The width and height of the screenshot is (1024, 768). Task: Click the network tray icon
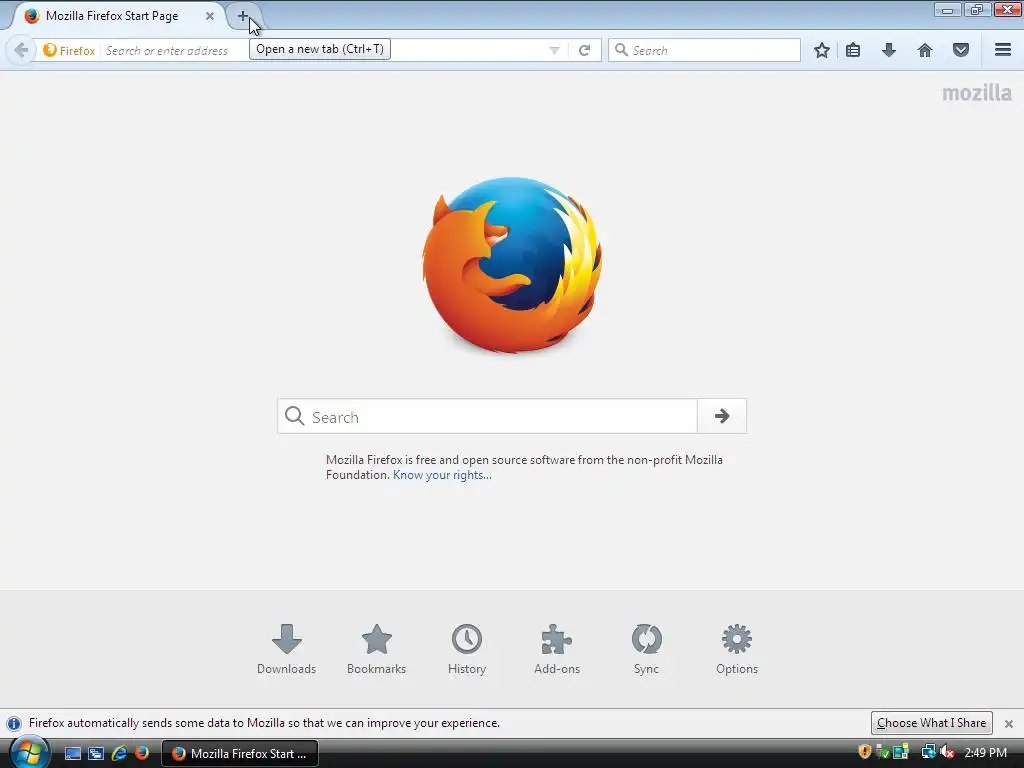pyautogui.click(x=929, y=752)
